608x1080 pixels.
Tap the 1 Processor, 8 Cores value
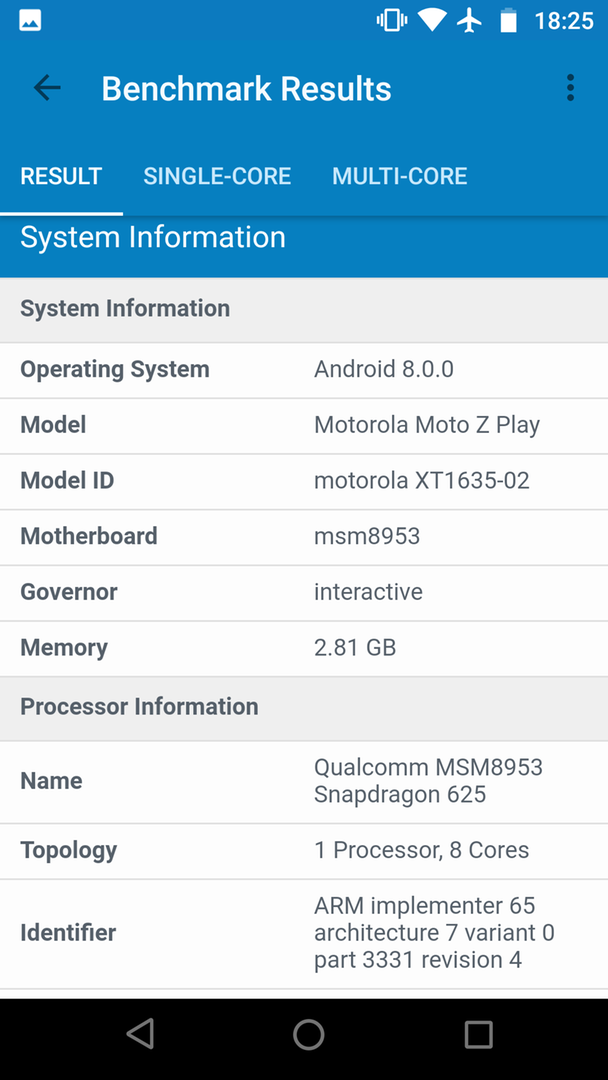point(421,851)
